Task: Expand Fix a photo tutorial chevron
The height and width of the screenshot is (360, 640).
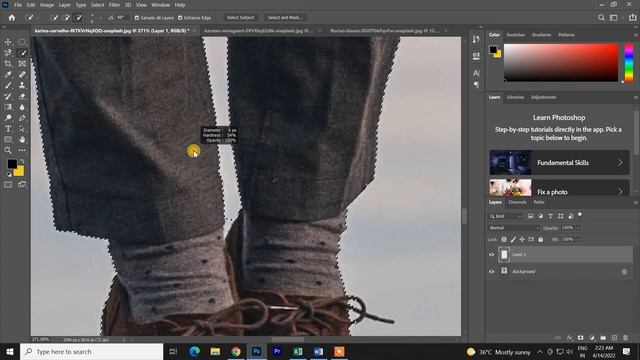Action: click(x=620, y=191)
